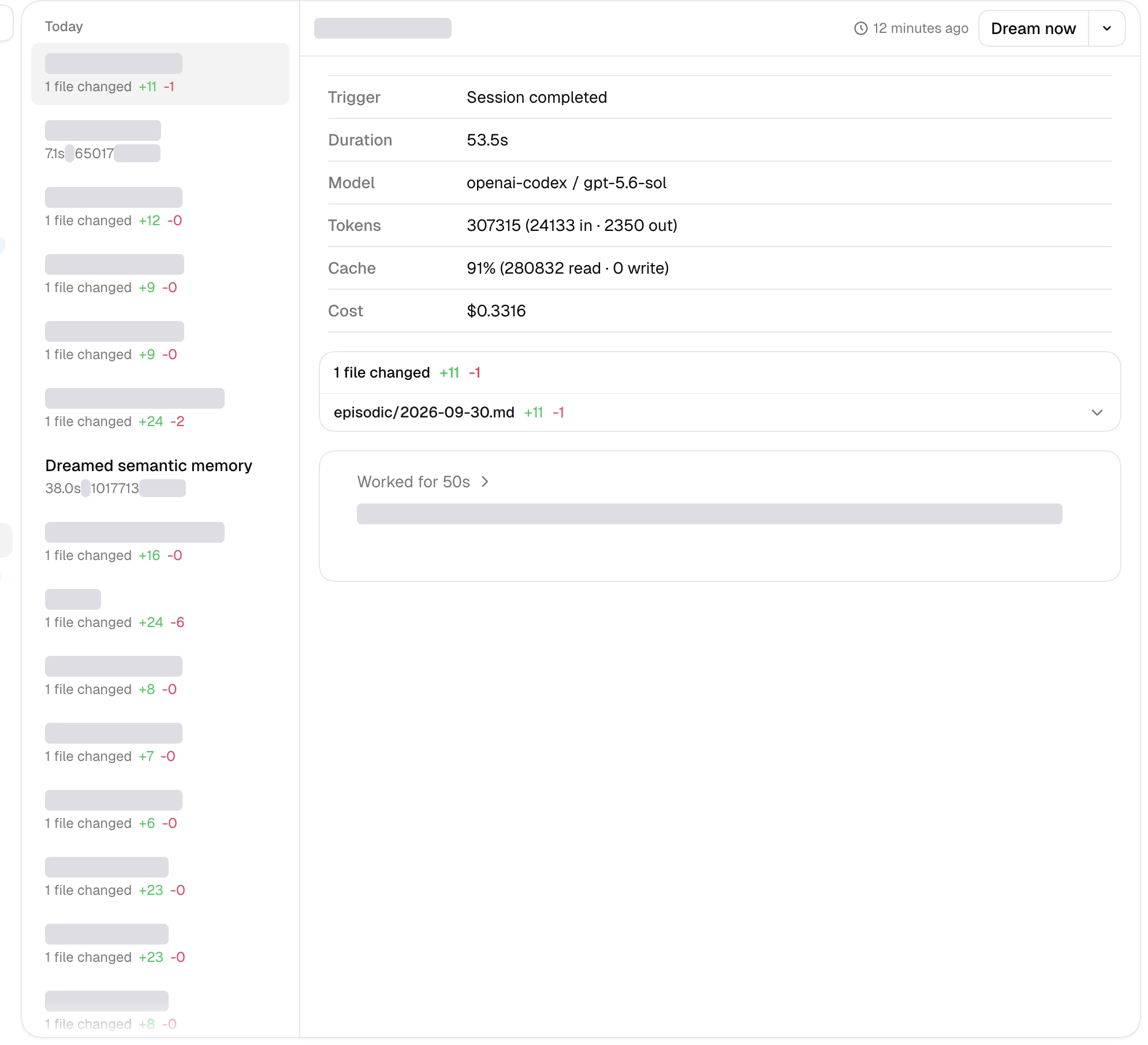Viewport: 1148px width, 1045px height.
Task: Select the entry with +12 -0 changes
Action: click(161, 208)
